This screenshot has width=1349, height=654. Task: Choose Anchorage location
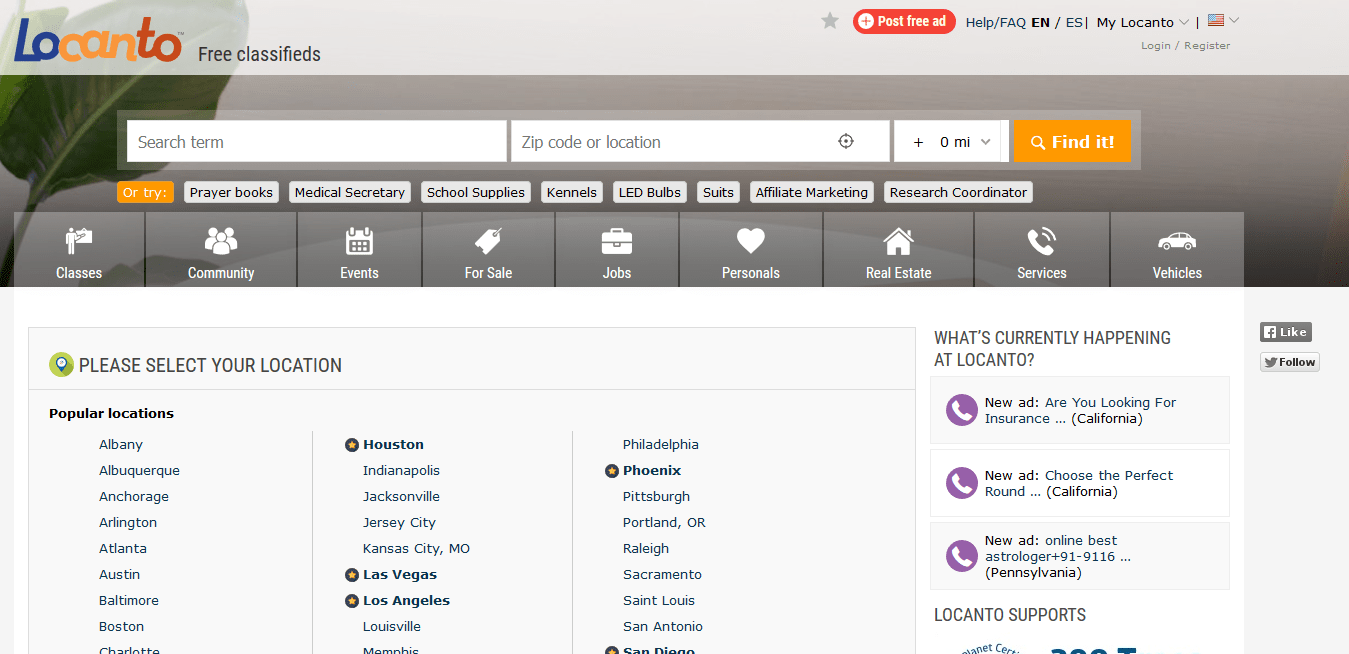(x=134, y=497)
